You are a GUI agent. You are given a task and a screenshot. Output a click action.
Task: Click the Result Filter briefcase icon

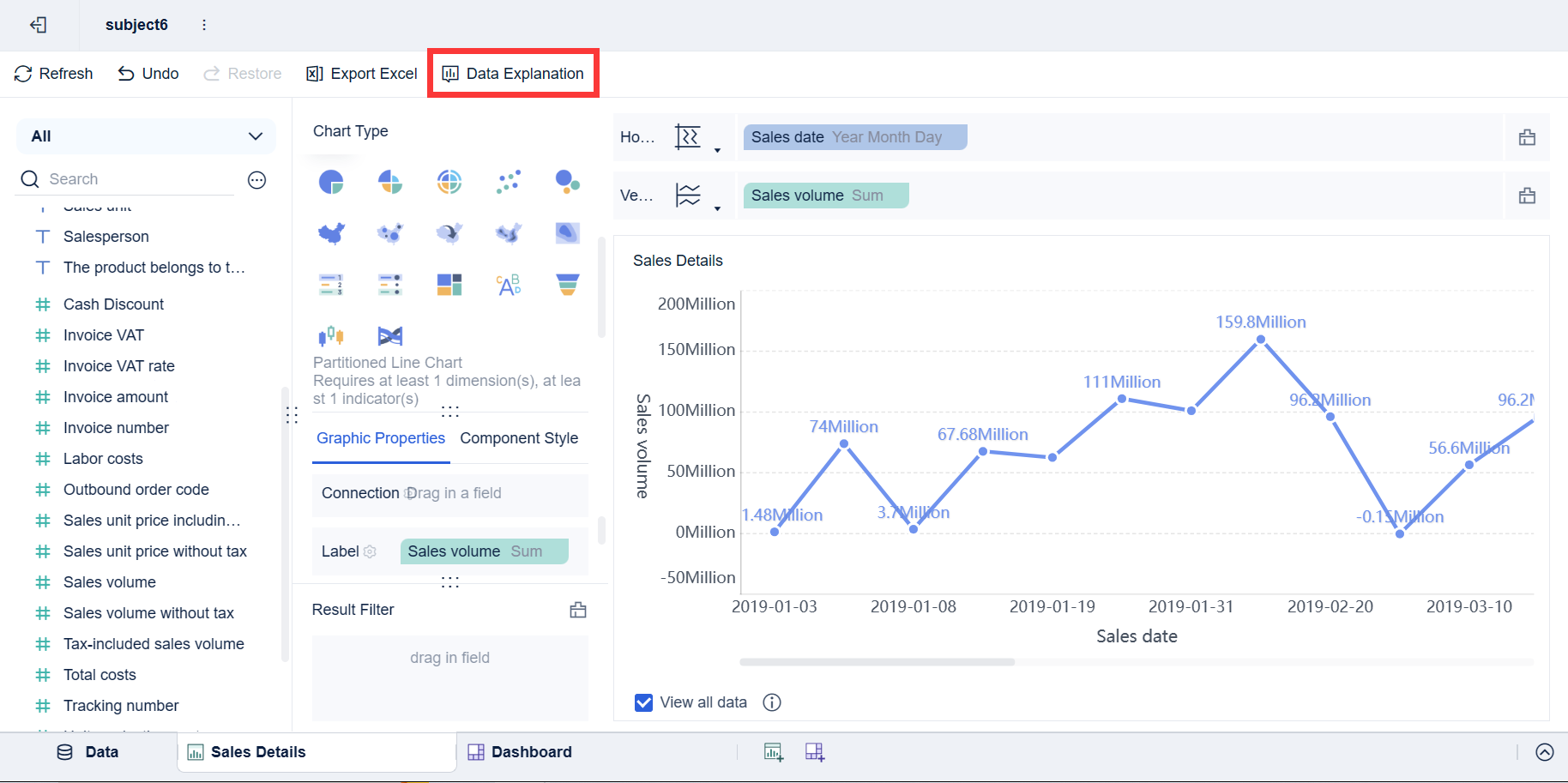click(x=578, y=610)
